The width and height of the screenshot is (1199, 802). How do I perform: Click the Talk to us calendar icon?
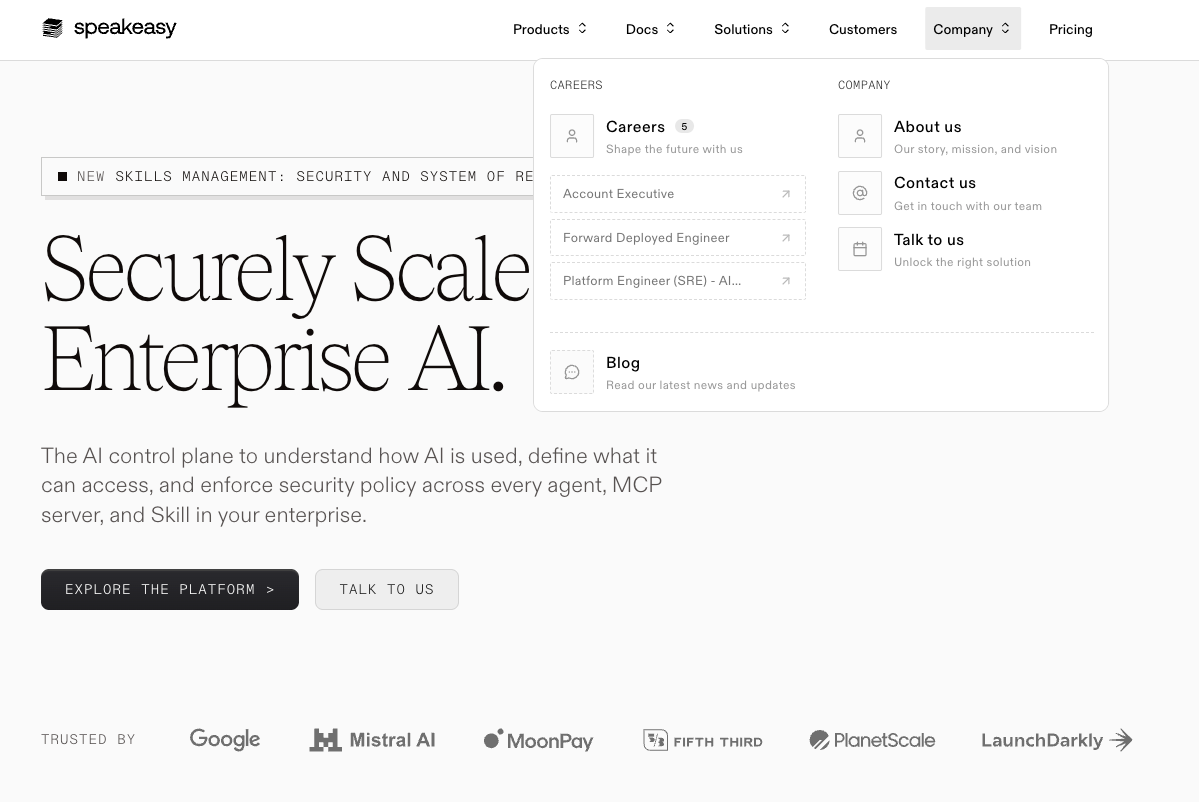coord(859,249)
